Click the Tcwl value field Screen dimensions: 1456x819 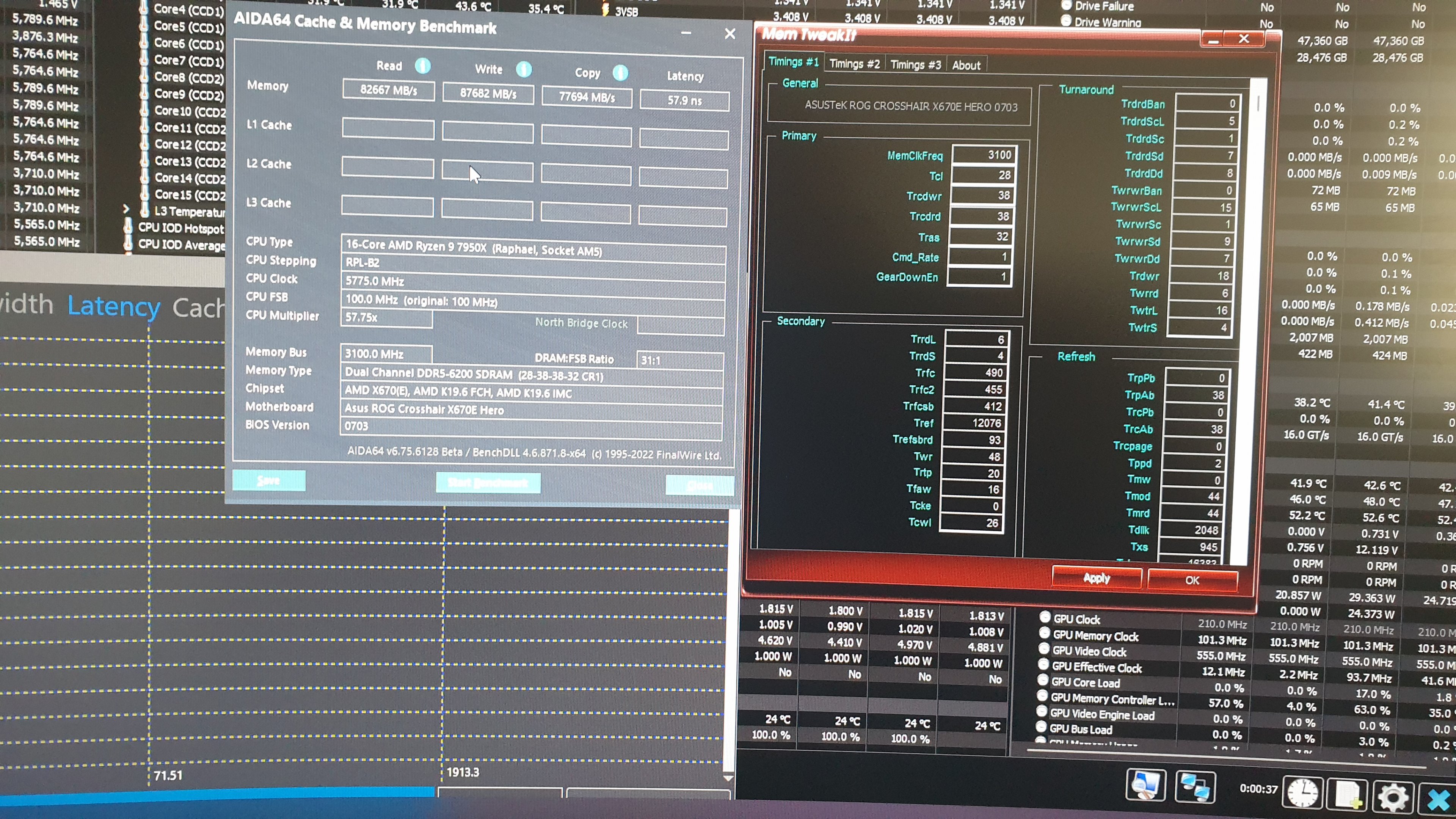tap(971, 523)
